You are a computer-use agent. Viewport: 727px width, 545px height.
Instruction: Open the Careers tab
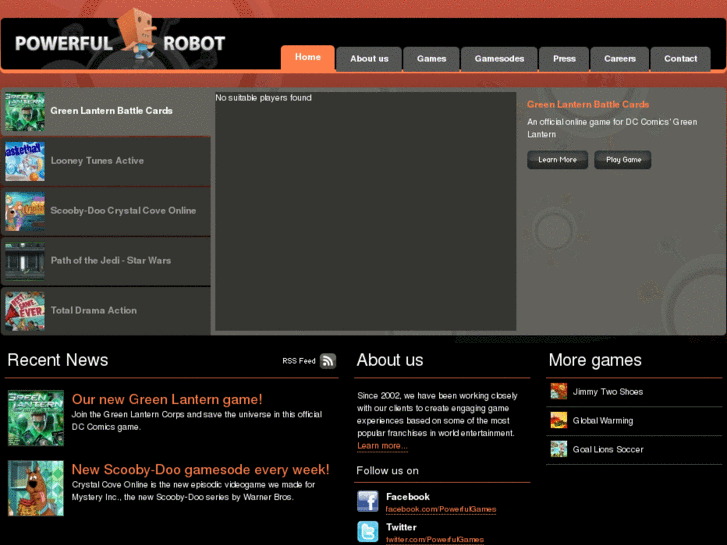(620, 59)
